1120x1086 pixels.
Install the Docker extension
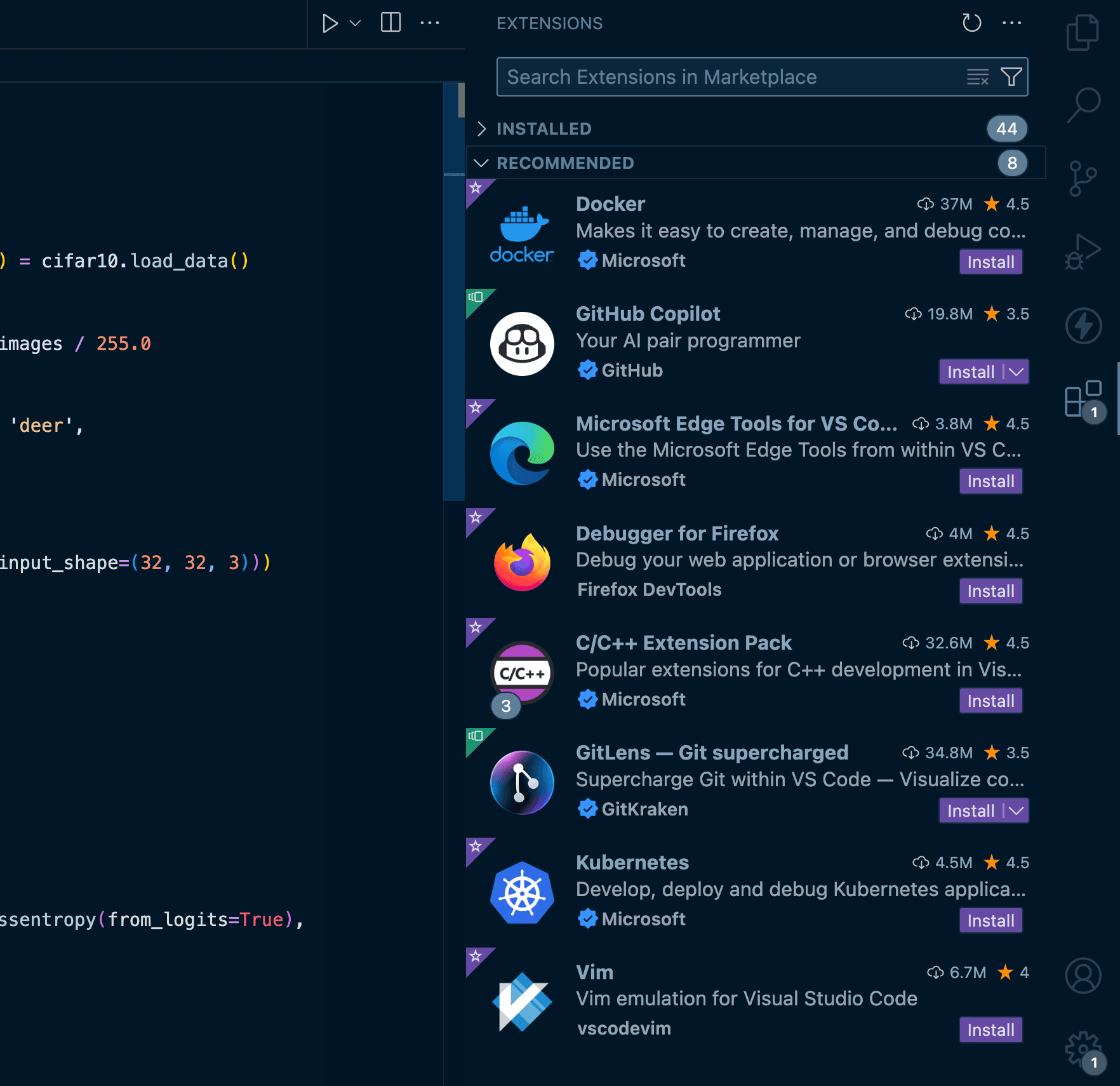click(x=990, y=262)
